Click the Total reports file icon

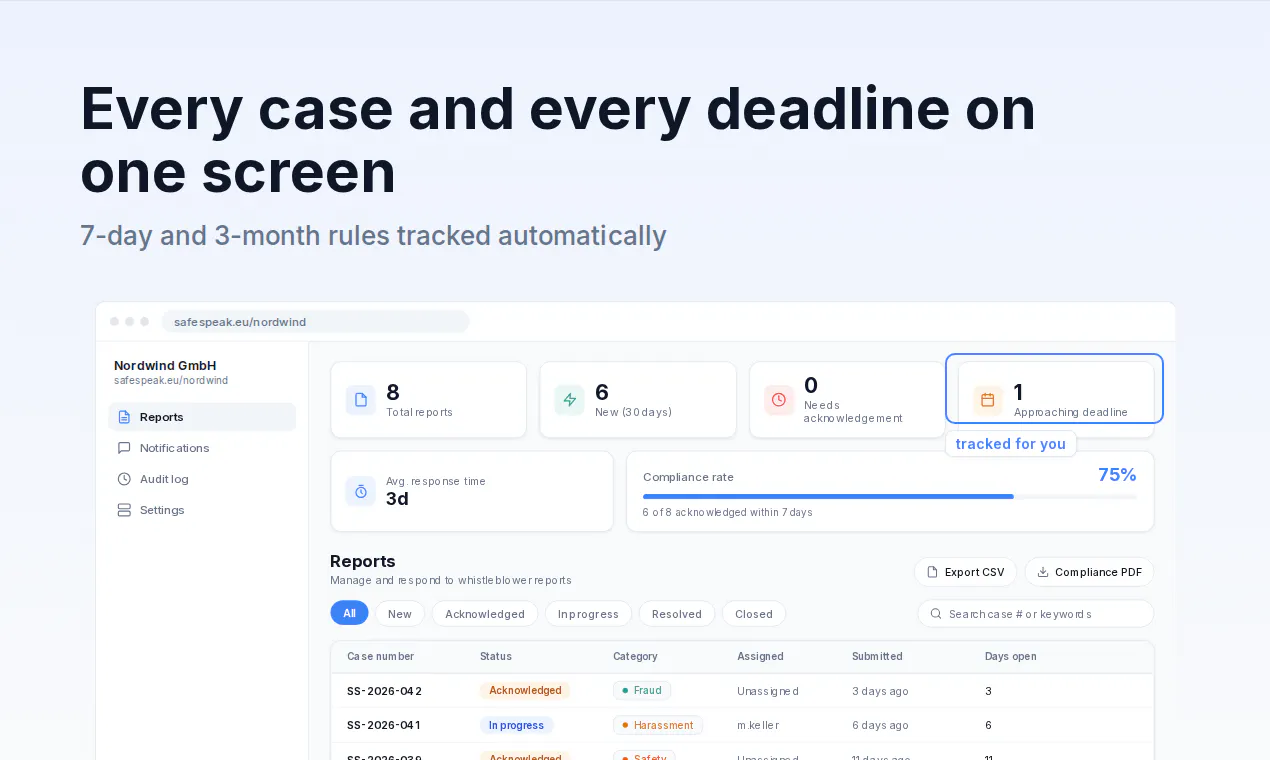click(361, 400)
